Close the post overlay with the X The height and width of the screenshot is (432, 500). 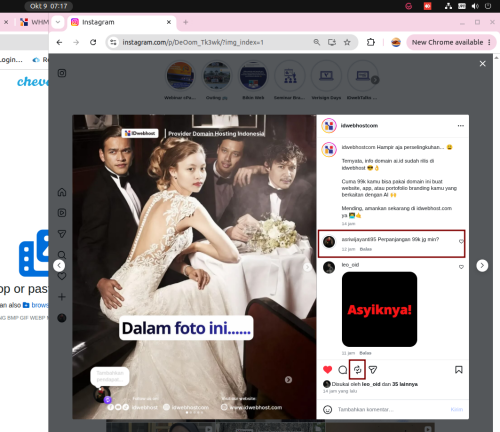tap(482, 64)
